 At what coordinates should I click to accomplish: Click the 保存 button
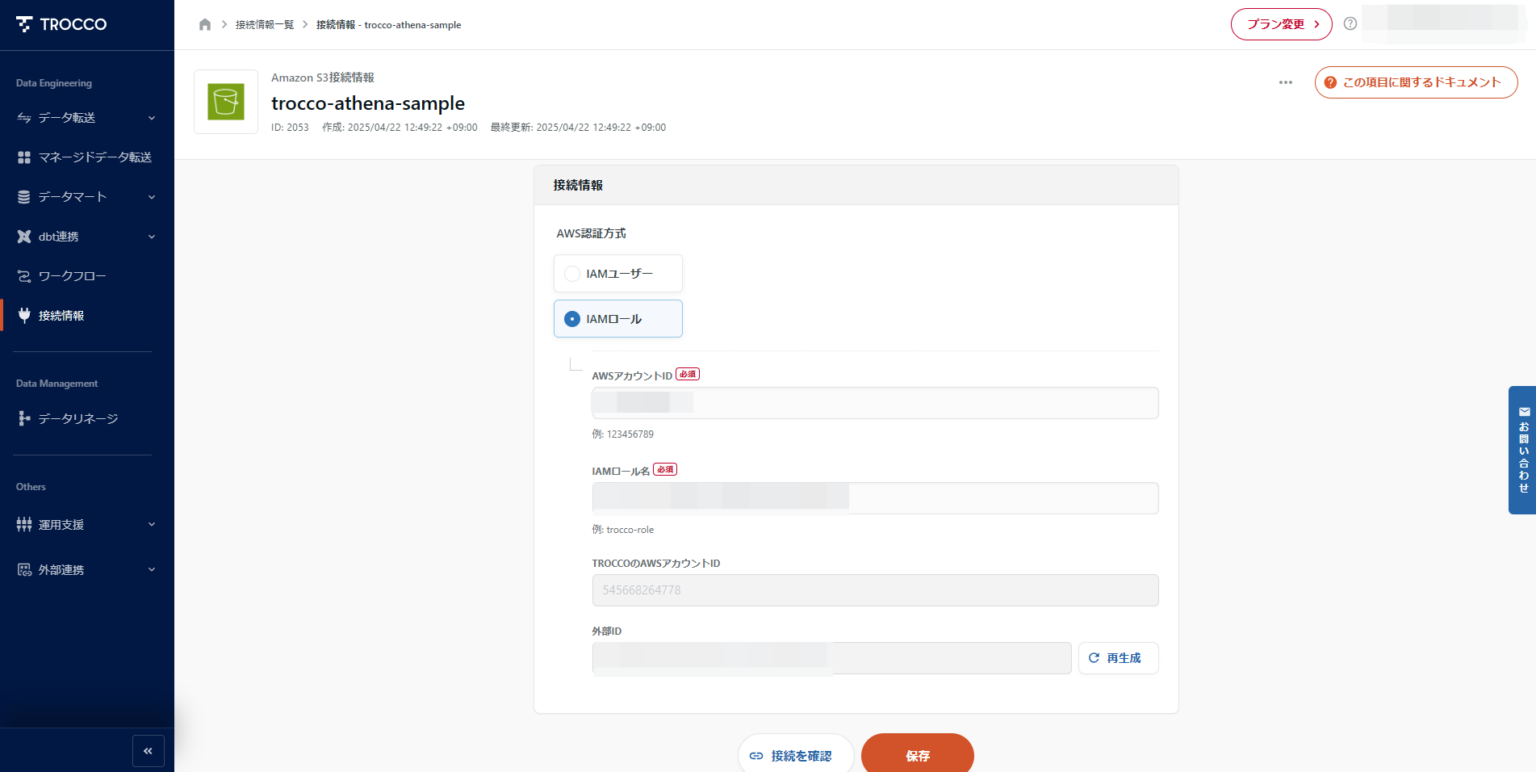click(x=917, y=755)
